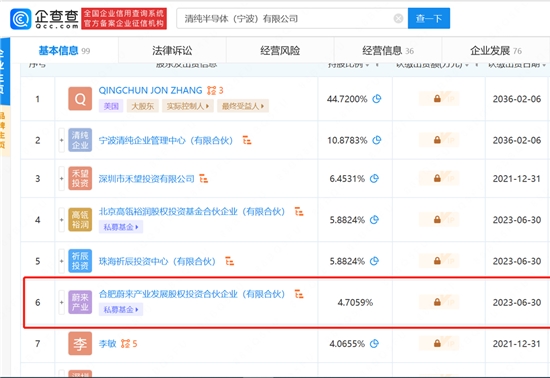Screen dimensions: 550x378
Task: Click the lock icon in row 1
Action: tap(437, 99)
